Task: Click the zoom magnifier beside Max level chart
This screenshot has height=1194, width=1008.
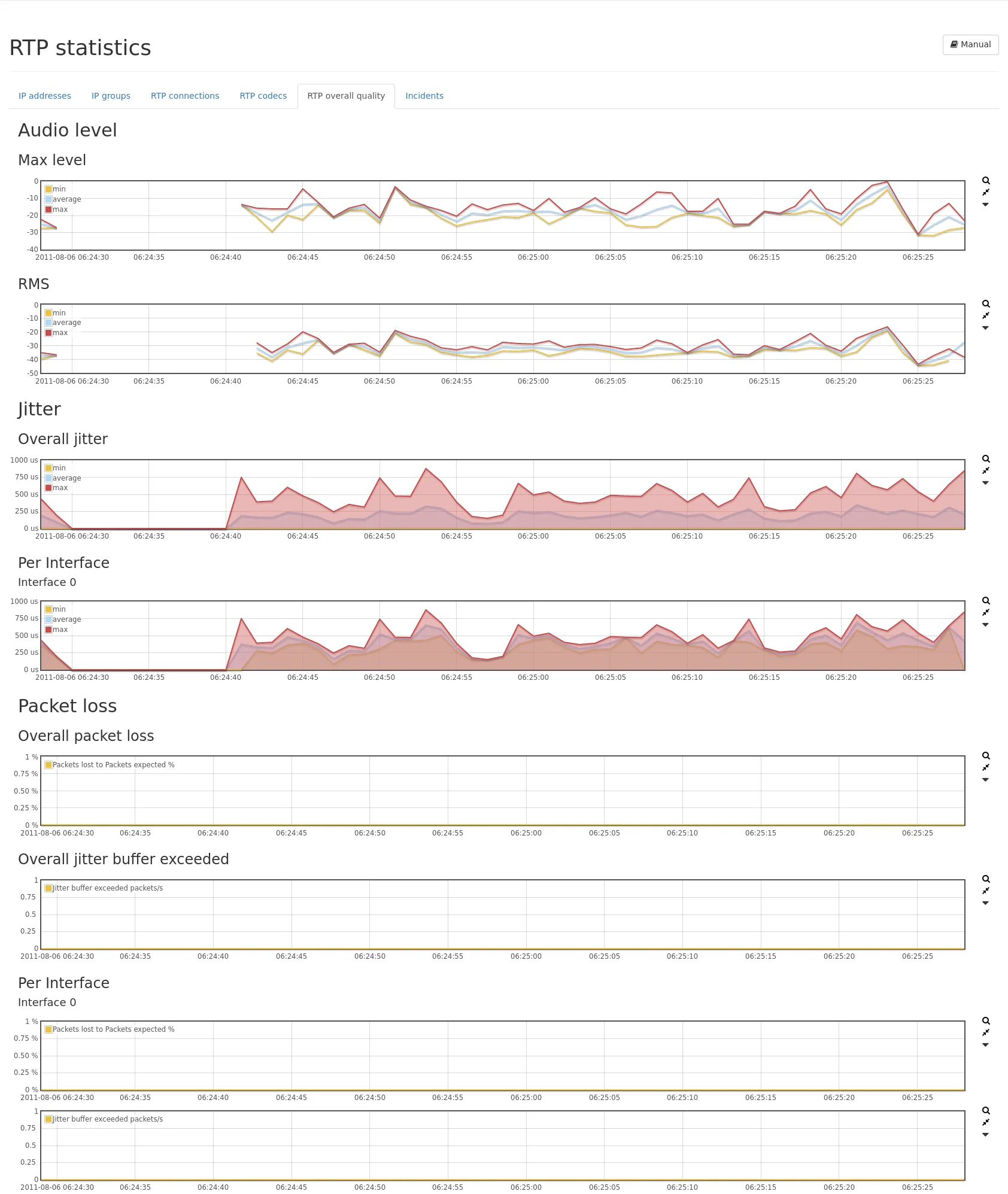Action: click(986, 181)
